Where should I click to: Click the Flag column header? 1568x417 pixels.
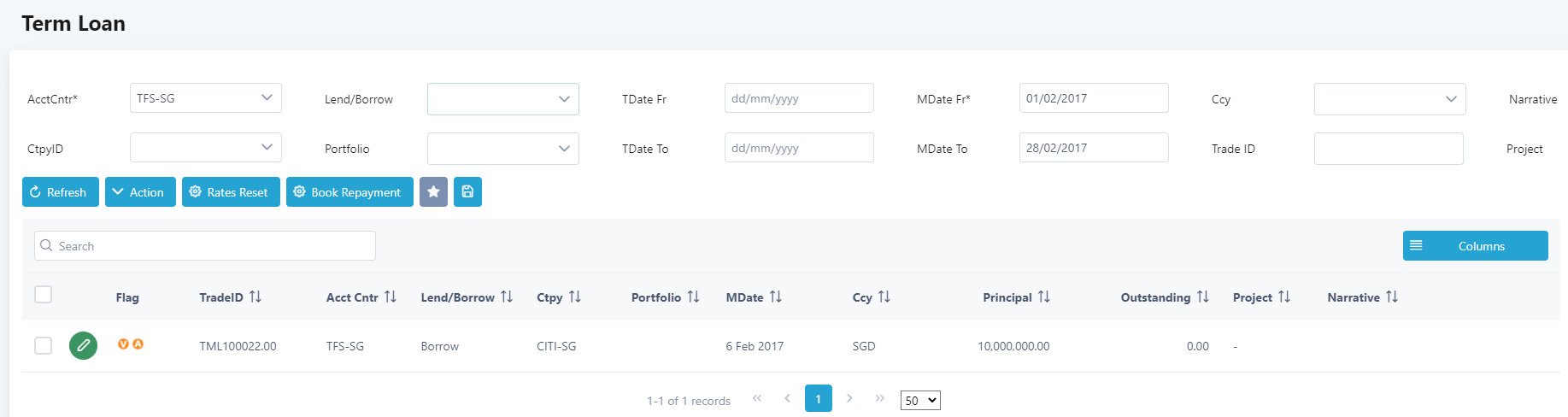point(127,297)
